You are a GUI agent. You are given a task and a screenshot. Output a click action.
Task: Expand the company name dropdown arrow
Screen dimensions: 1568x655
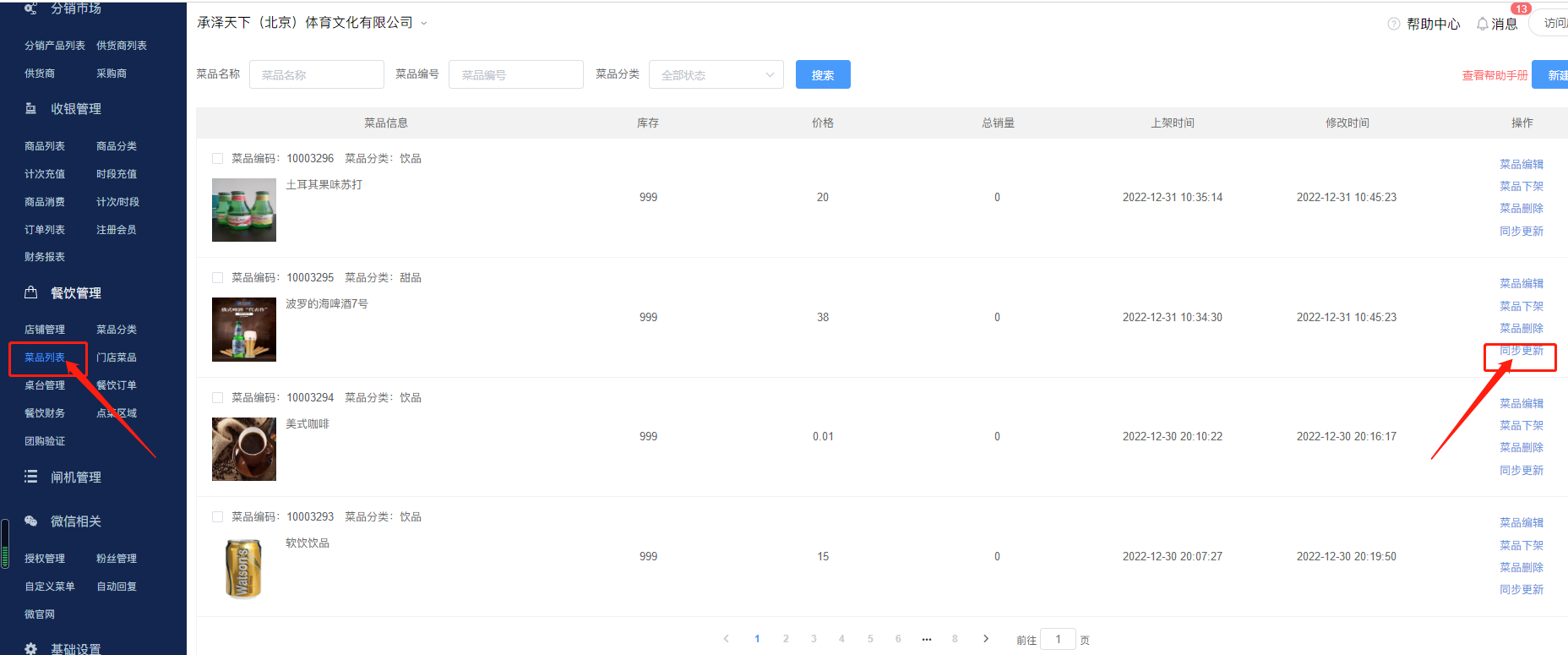[424, 24]
